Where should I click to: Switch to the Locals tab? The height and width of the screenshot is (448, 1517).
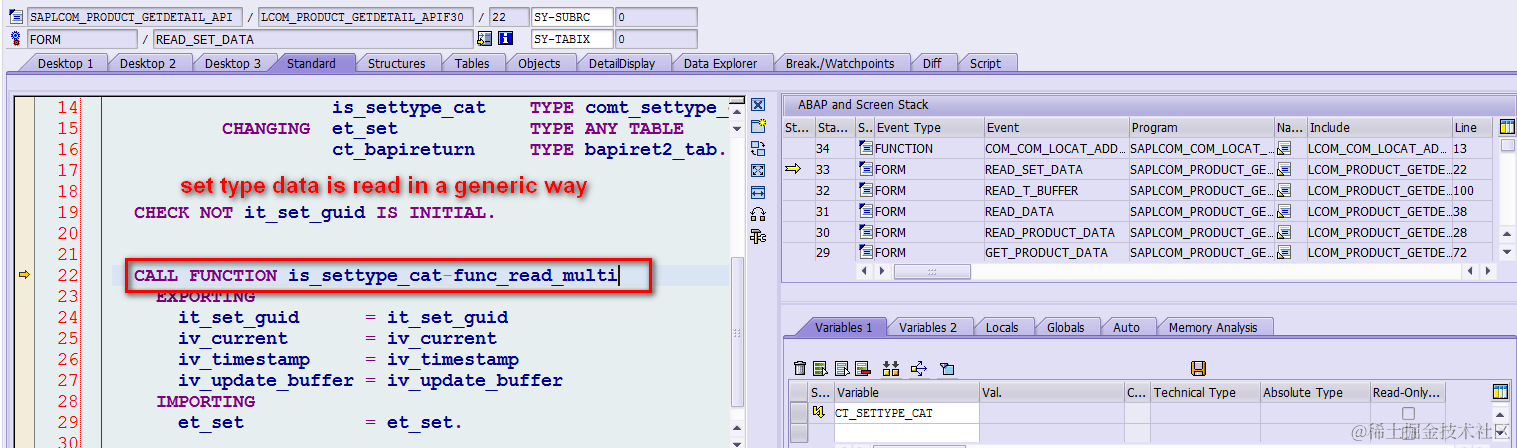click(x=1001, y=327)
